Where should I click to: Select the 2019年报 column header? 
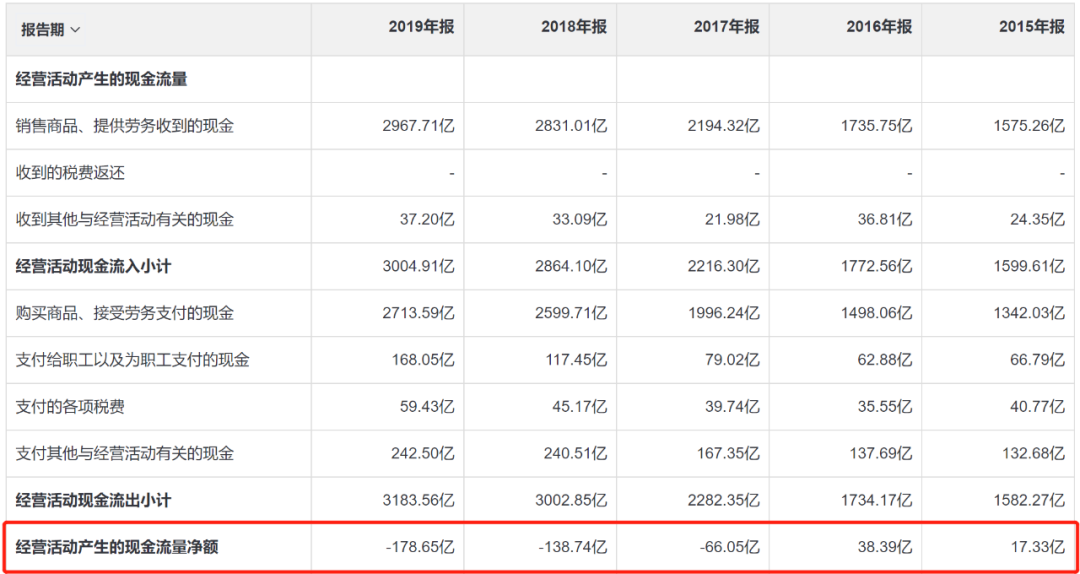pyautogui.click(x=421, y=28)
